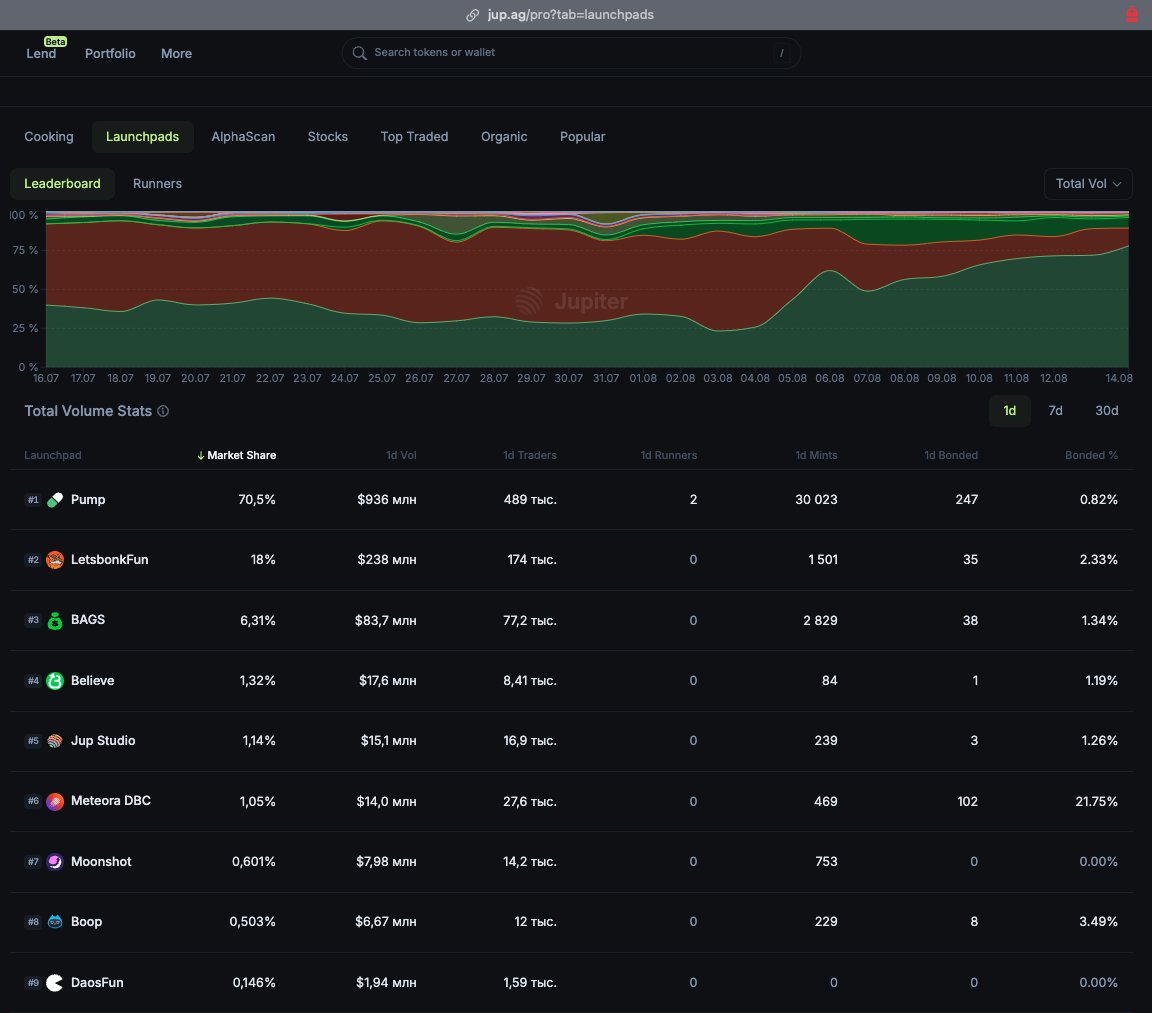This screenshot has height=1013, width=1152.
Task: Switch to the Runners sub-tab
Action: [x=157, y=184]
